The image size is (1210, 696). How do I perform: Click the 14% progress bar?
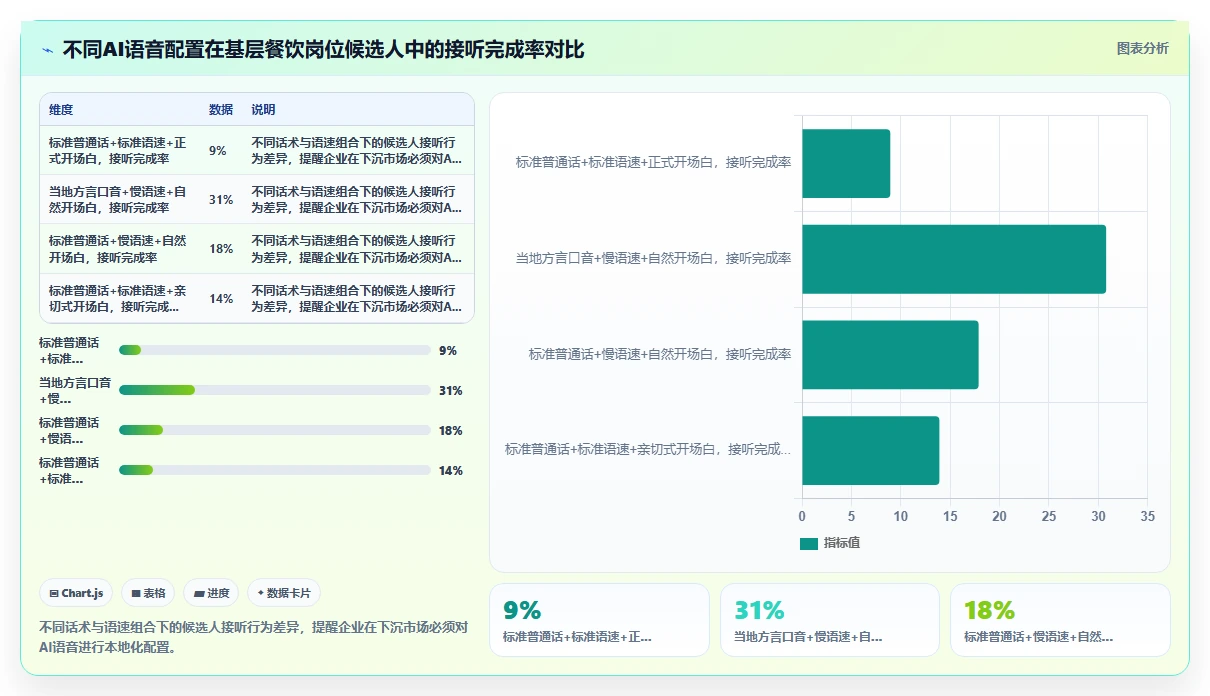click(x=274, y=470)
